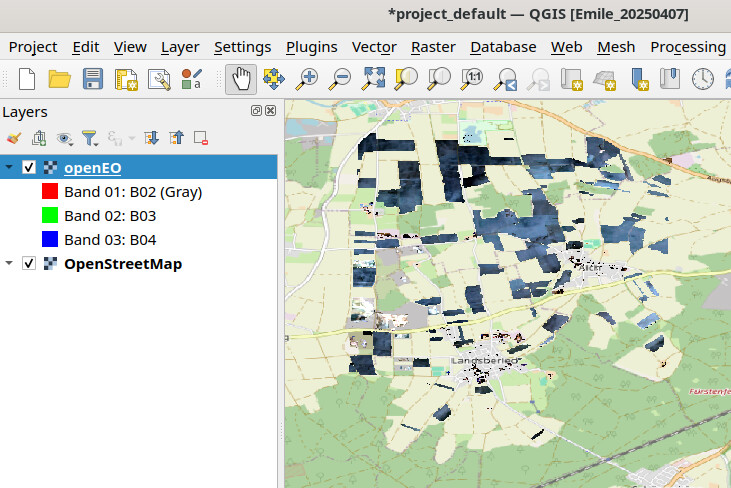Screen dimensions: 731x488
Task: Toggle visibility checkbox of the openEO layer
Action: [x=29, y=167]
